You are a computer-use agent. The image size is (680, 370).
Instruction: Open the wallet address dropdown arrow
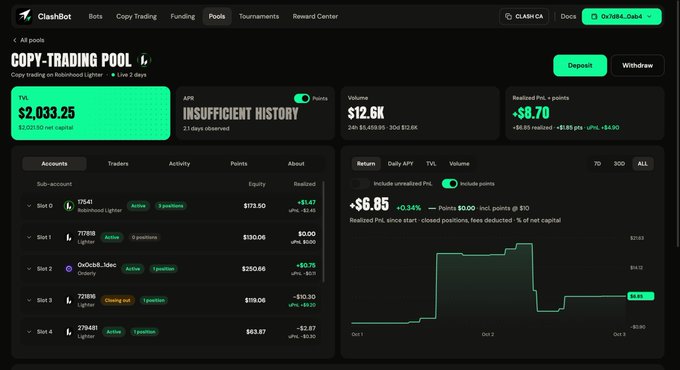click(x=649, y=16)
